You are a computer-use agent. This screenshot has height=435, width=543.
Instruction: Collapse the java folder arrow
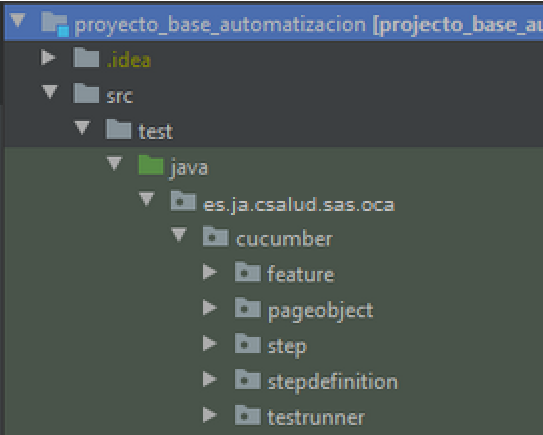114,163
